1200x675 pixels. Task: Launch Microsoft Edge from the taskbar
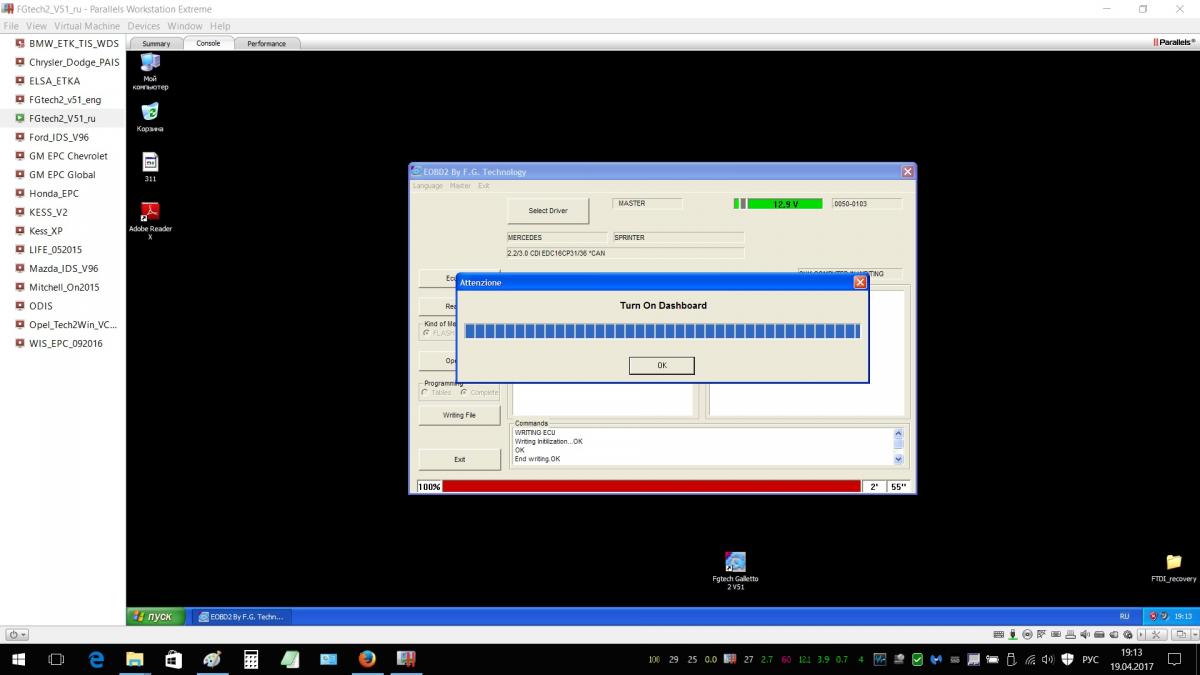[96, 659]
